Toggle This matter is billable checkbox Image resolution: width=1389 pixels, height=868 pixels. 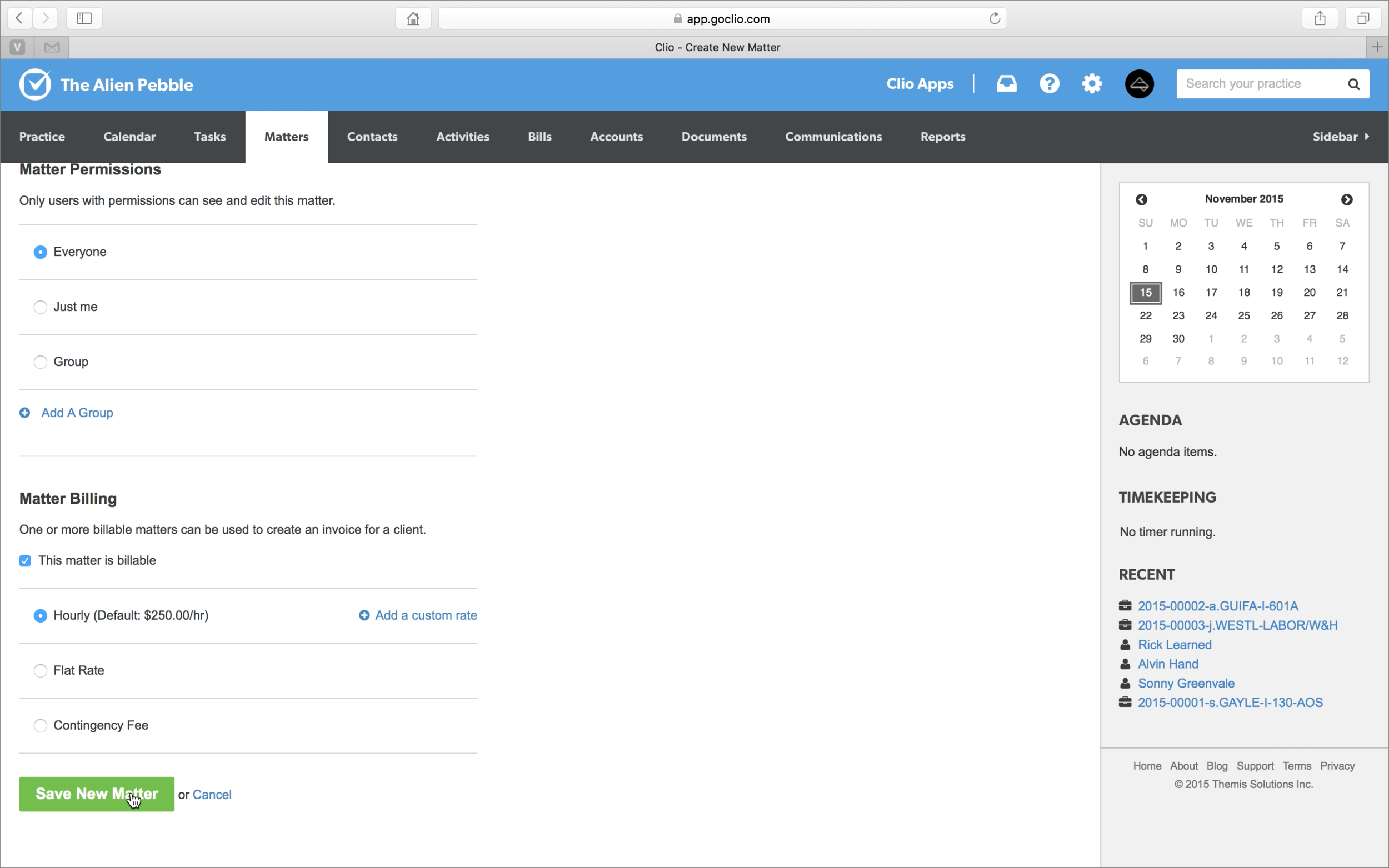[24, 561]
